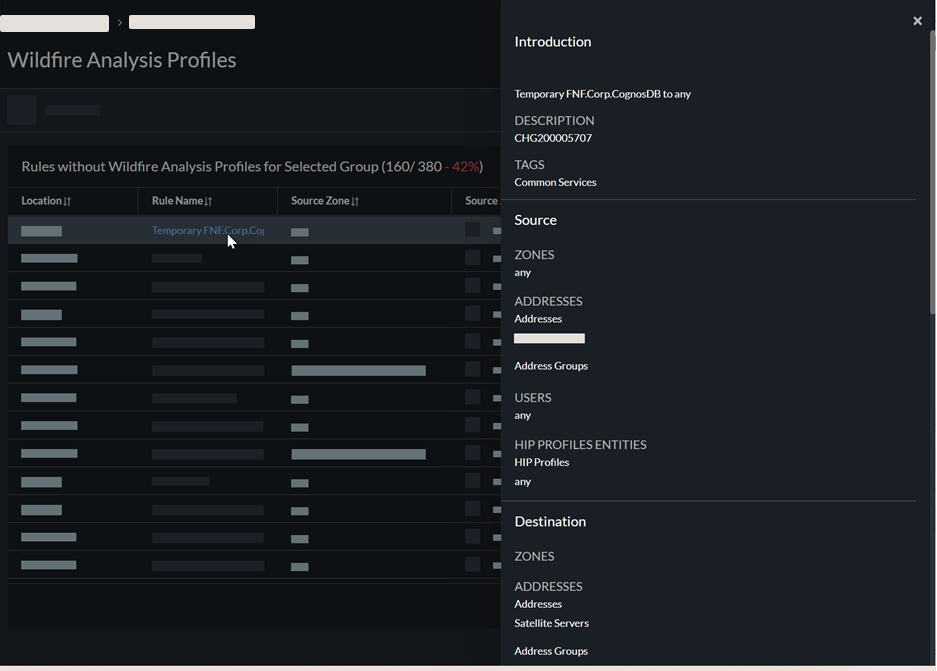This screenshot has width=937, height=671.
Task: Expand Address Groups under Destination
Action: coord(551,650)
